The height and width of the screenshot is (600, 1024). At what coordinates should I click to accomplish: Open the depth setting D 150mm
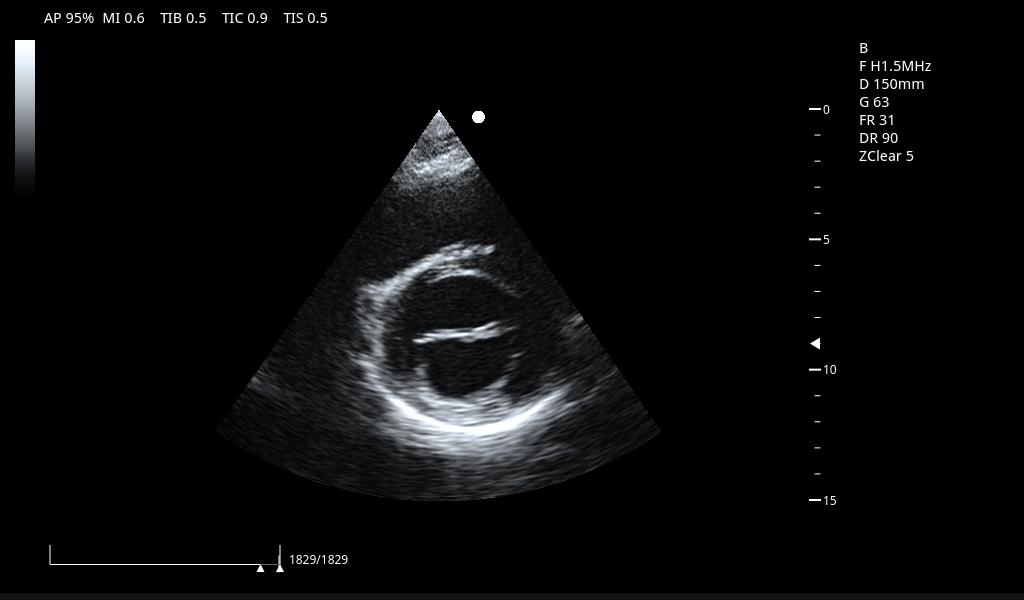click(x=891, y=84)
